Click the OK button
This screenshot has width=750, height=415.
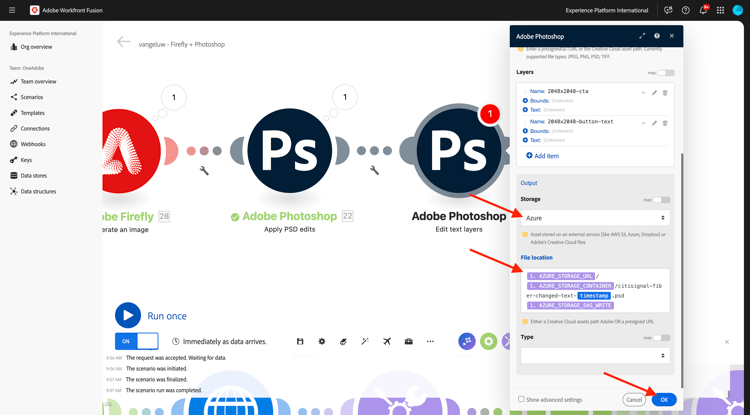pos(664,400)
